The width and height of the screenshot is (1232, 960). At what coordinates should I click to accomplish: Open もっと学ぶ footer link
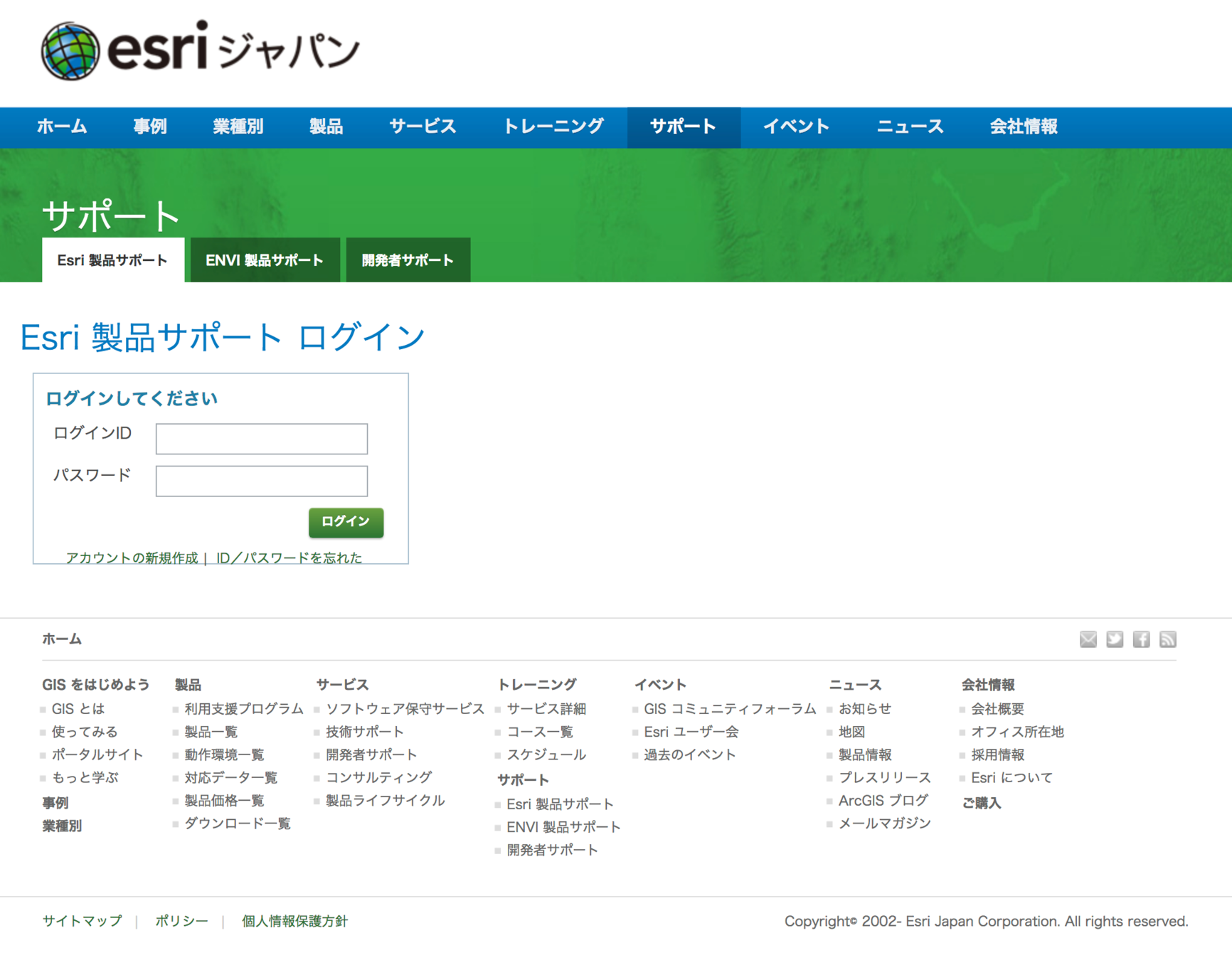tap(85, 777)
